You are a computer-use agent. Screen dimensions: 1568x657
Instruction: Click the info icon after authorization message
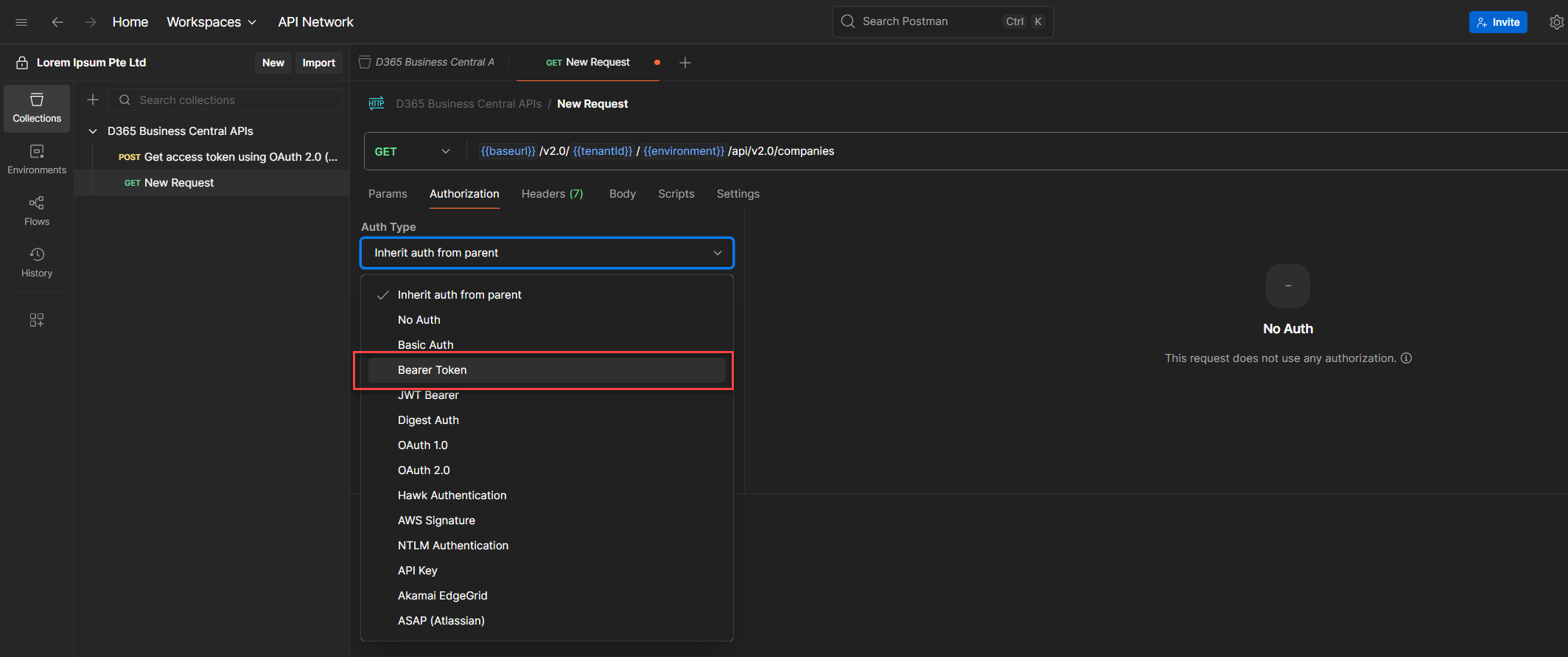point(1406,358)
